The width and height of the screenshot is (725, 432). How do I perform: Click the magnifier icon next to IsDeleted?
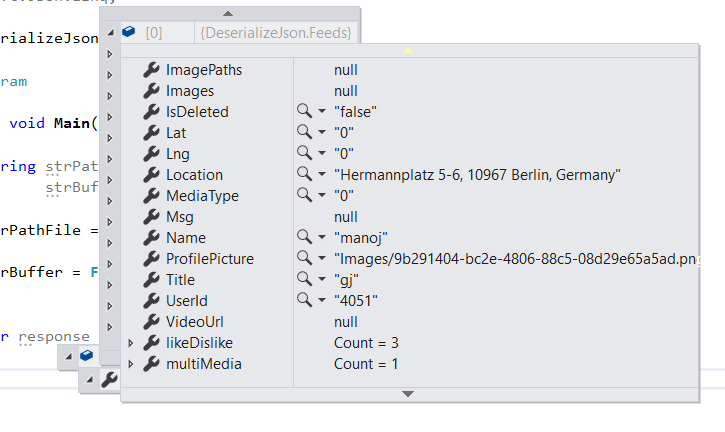click(x=304, y=112)
